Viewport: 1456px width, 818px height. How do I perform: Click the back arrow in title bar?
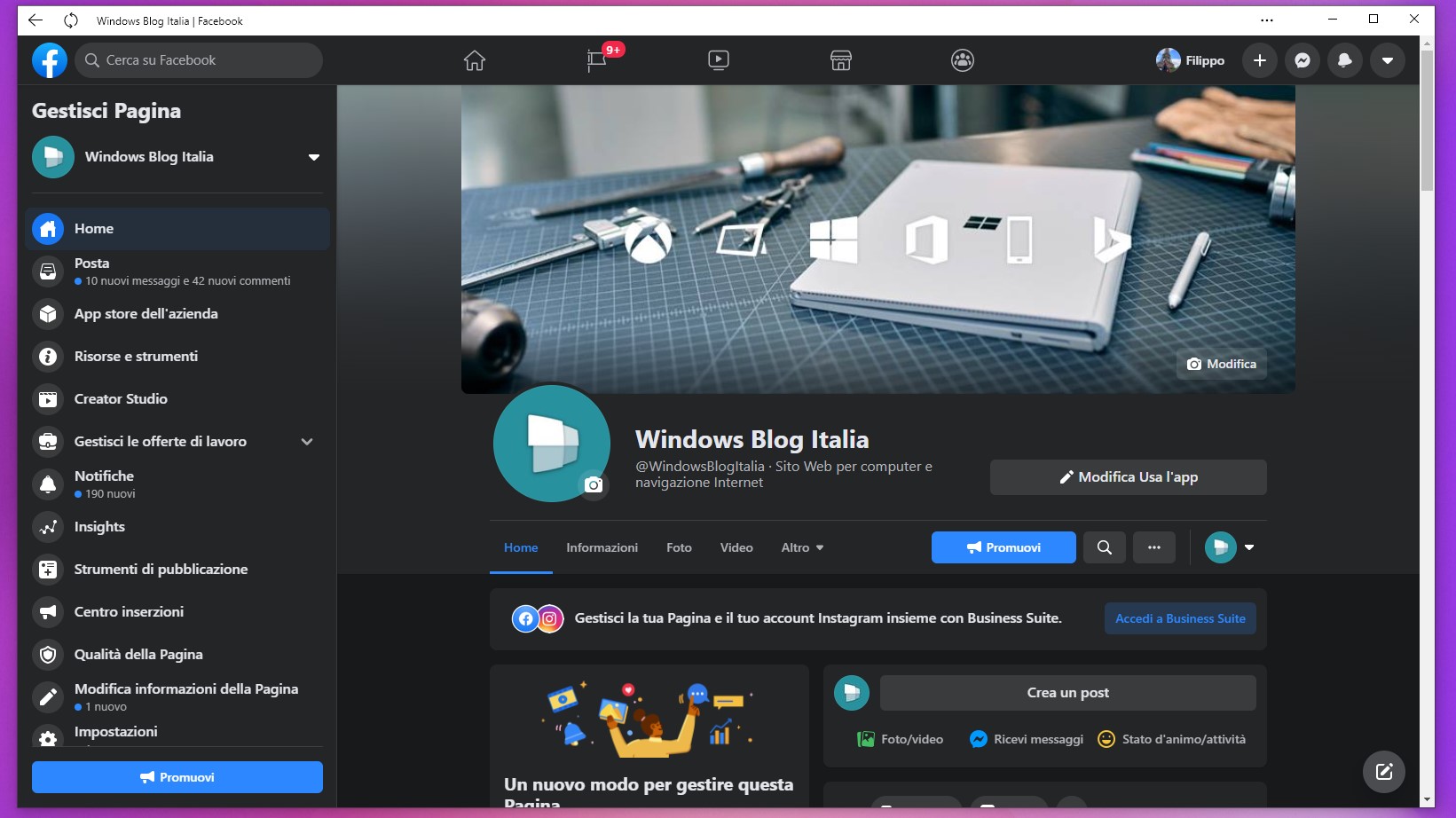click(35, 20)
